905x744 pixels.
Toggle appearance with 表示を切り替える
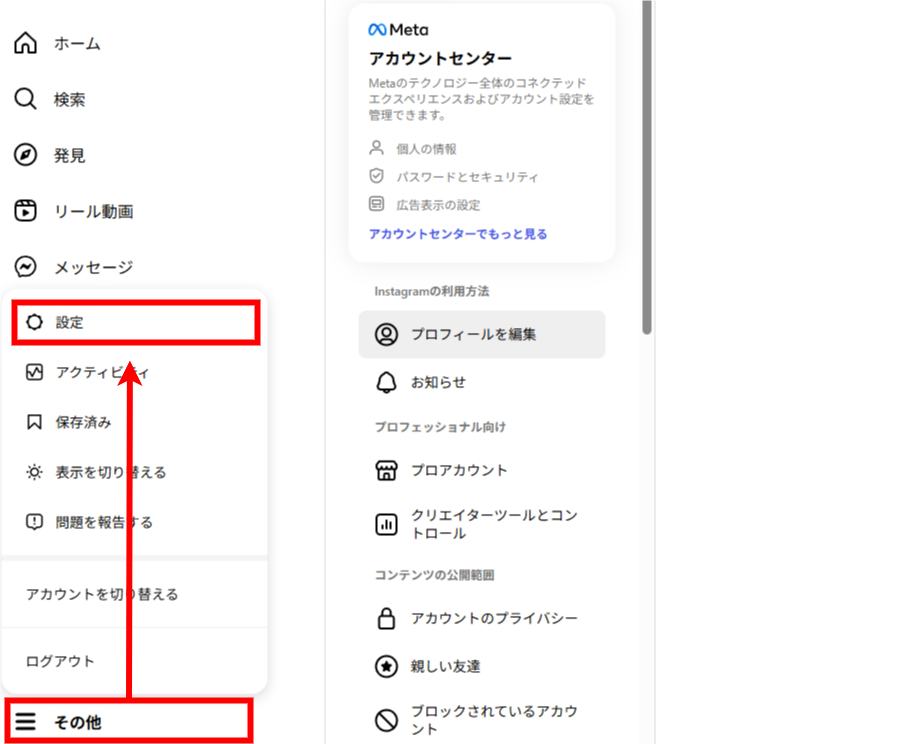tap(110, 472)
